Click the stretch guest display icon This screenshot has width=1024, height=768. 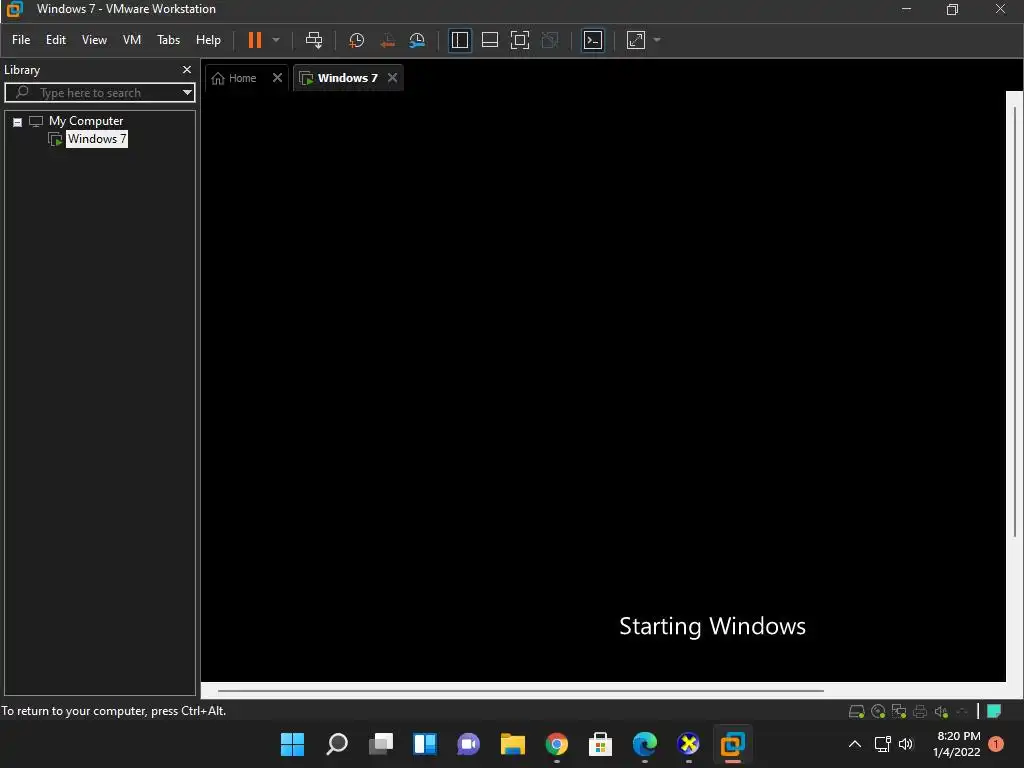pos(636,40)
